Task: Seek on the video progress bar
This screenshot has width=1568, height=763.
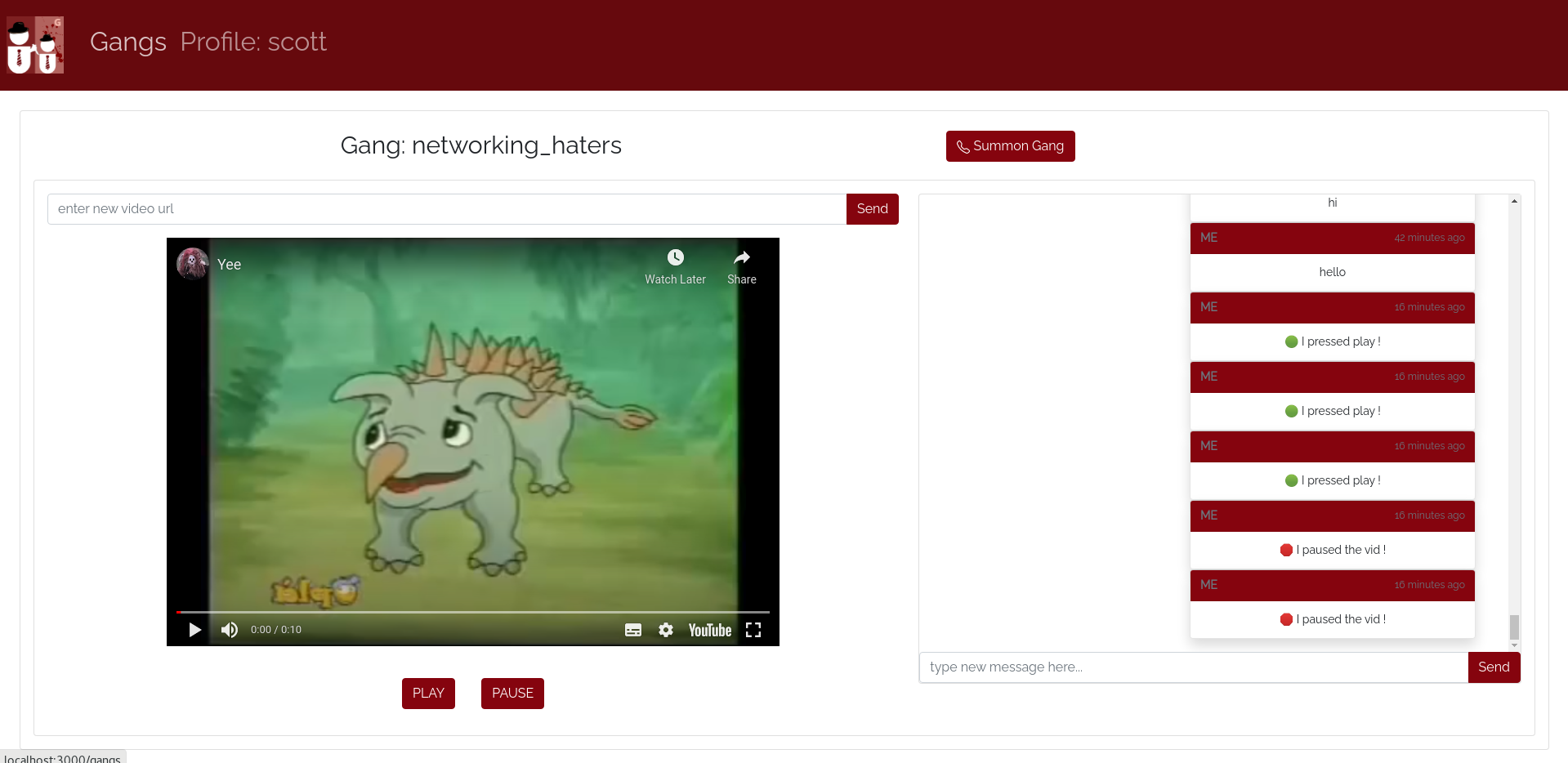Action: pyautogui.click(x=473, y=612)
